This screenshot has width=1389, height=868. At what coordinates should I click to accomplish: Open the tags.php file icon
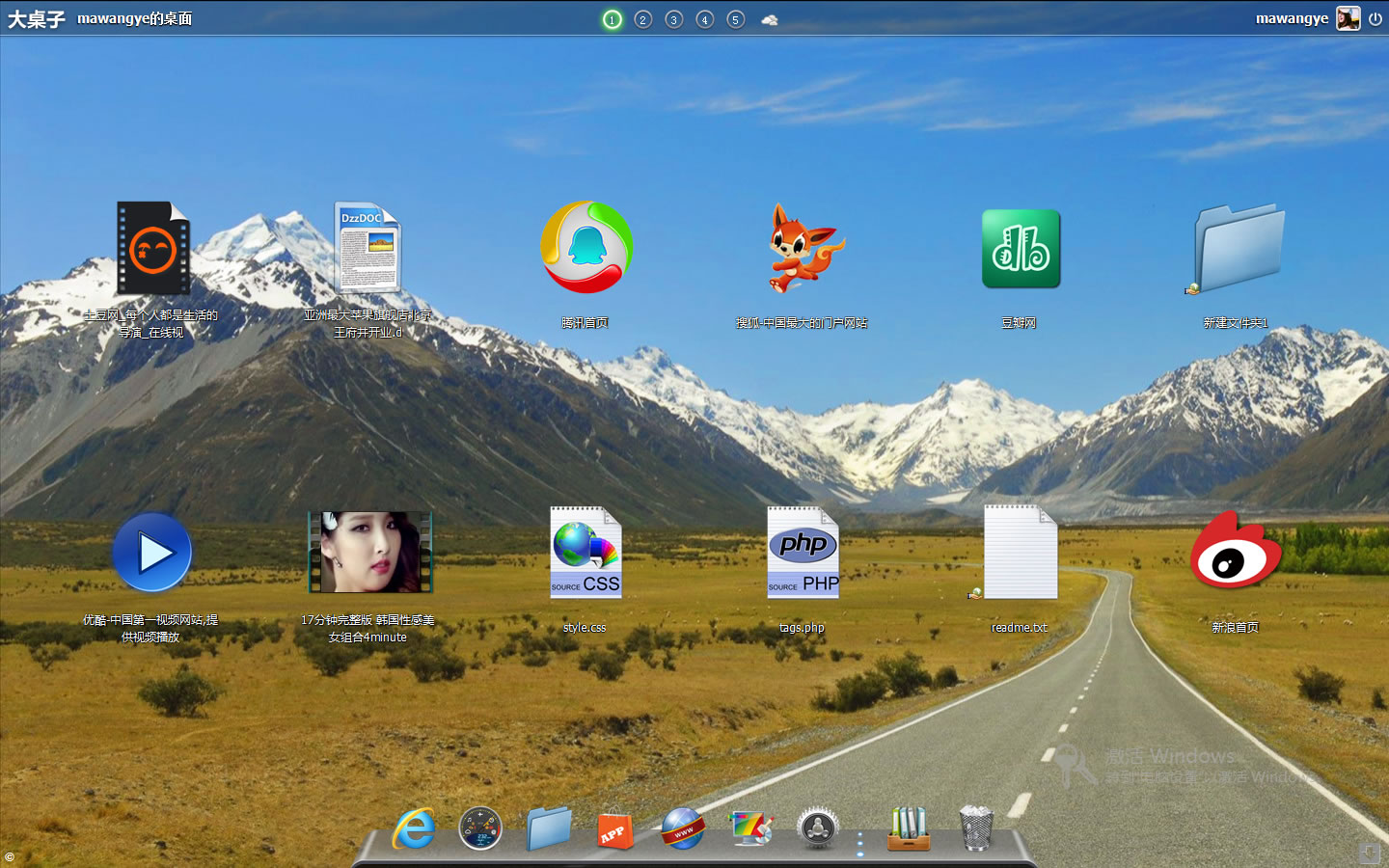point(803,553)
